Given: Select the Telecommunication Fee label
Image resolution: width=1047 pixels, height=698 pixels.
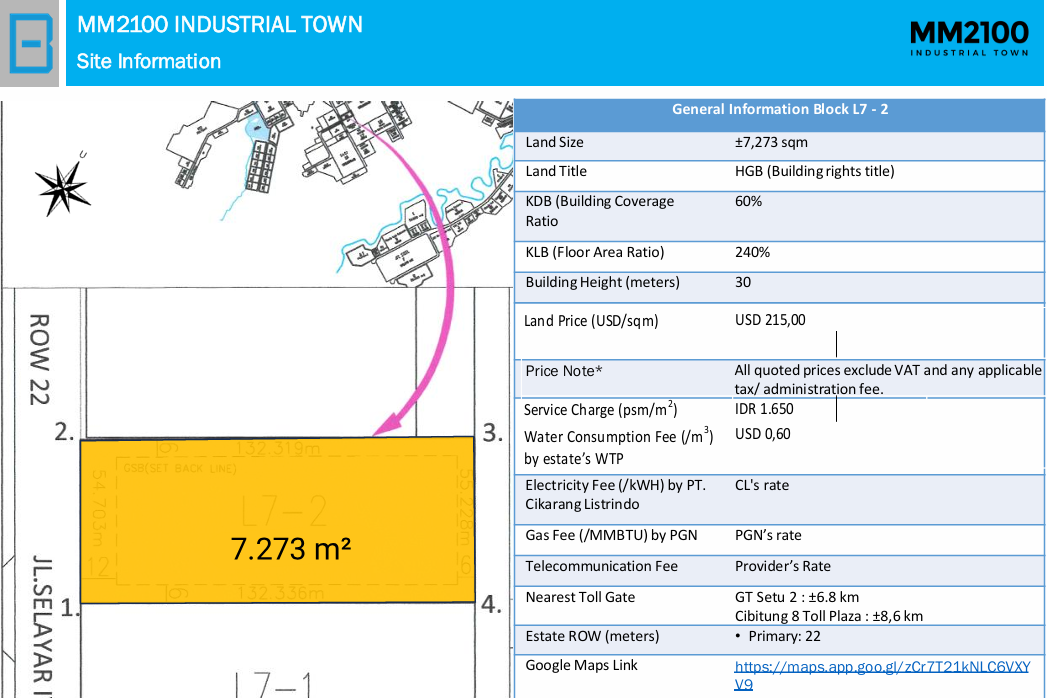Looking at the screenshot, I should pos(601,566).
